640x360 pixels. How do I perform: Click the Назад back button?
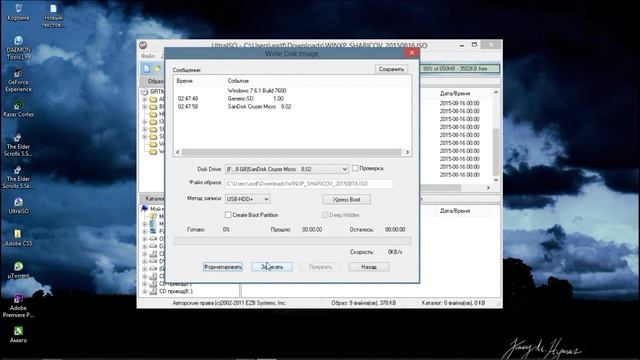(369, 267)
